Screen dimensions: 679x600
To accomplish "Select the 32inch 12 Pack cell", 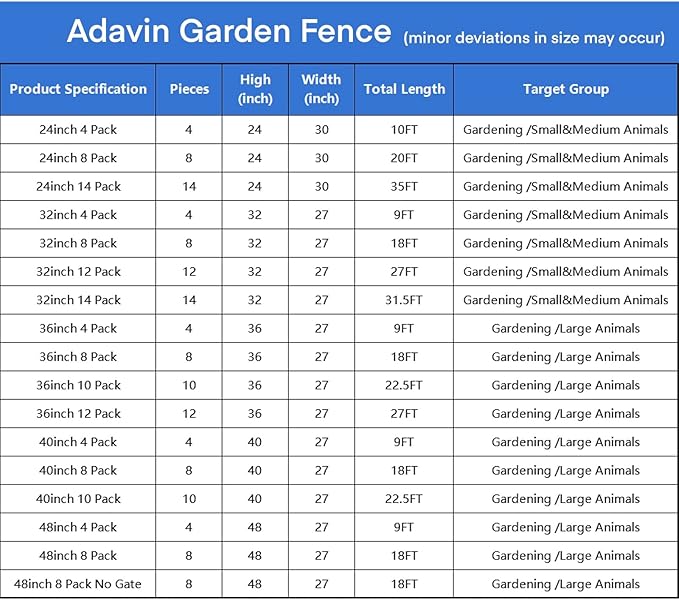I will (78, 271).
